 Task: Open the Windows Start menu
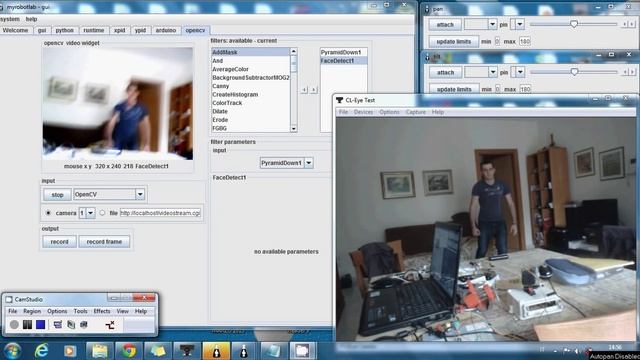pyautogui.click(x=12, y=351)
